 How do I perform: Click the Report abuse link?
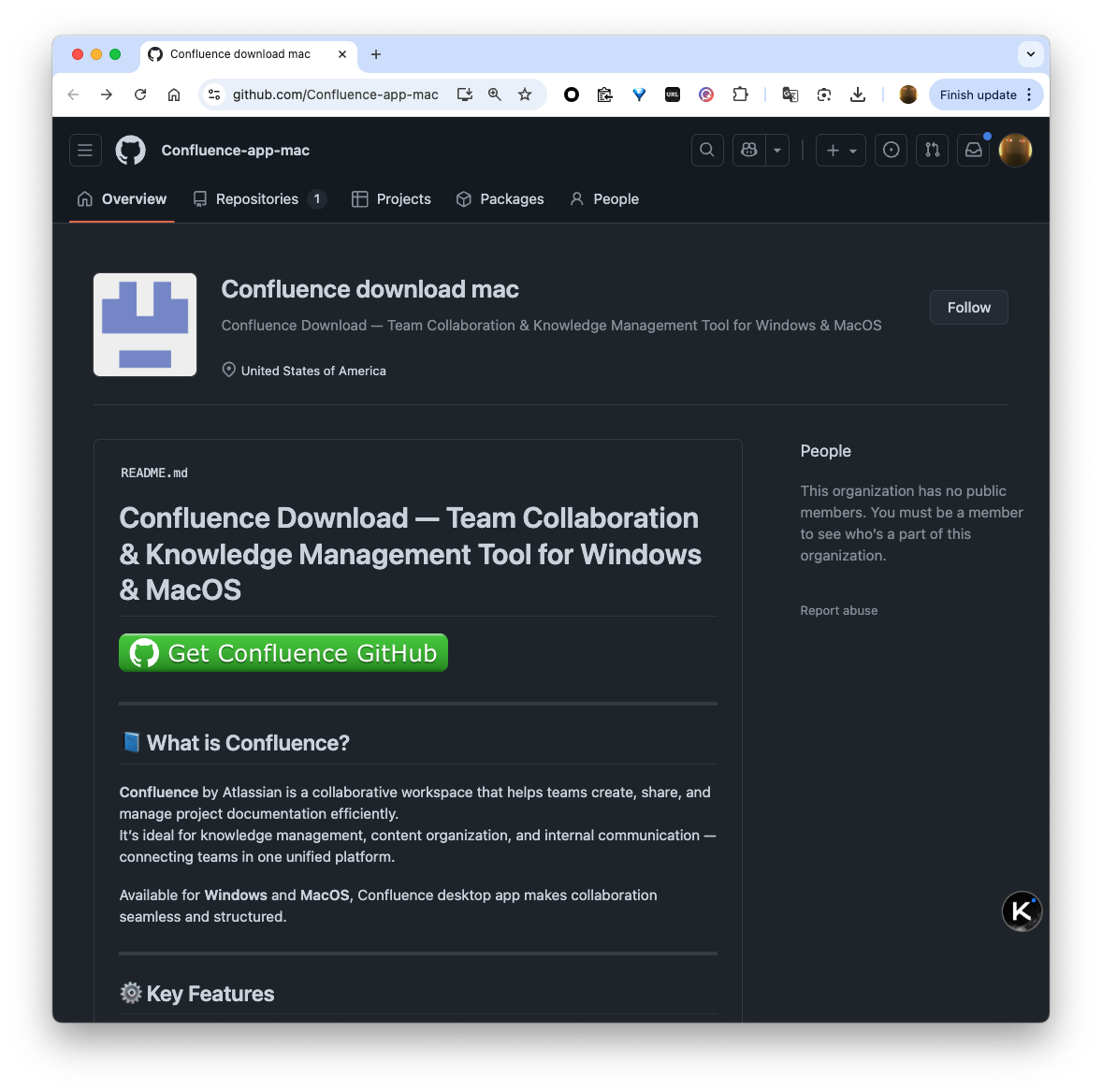pyautogui.click(x=839, y=611)
